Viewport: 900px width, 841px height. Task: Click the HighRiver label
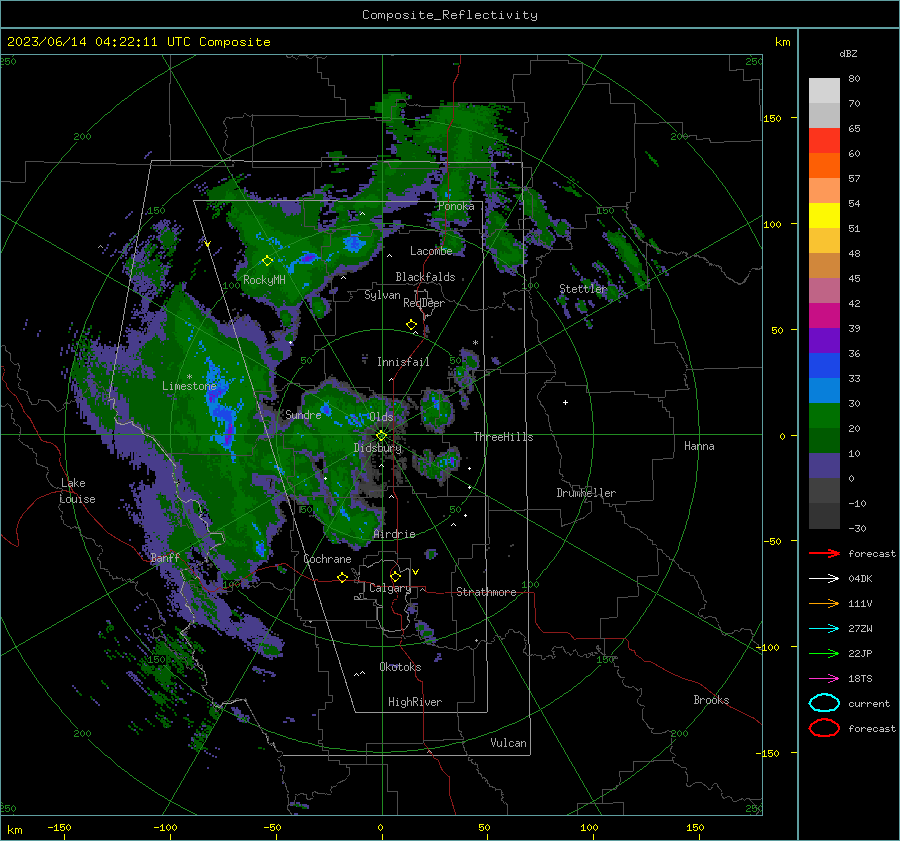tap(415, 702)
